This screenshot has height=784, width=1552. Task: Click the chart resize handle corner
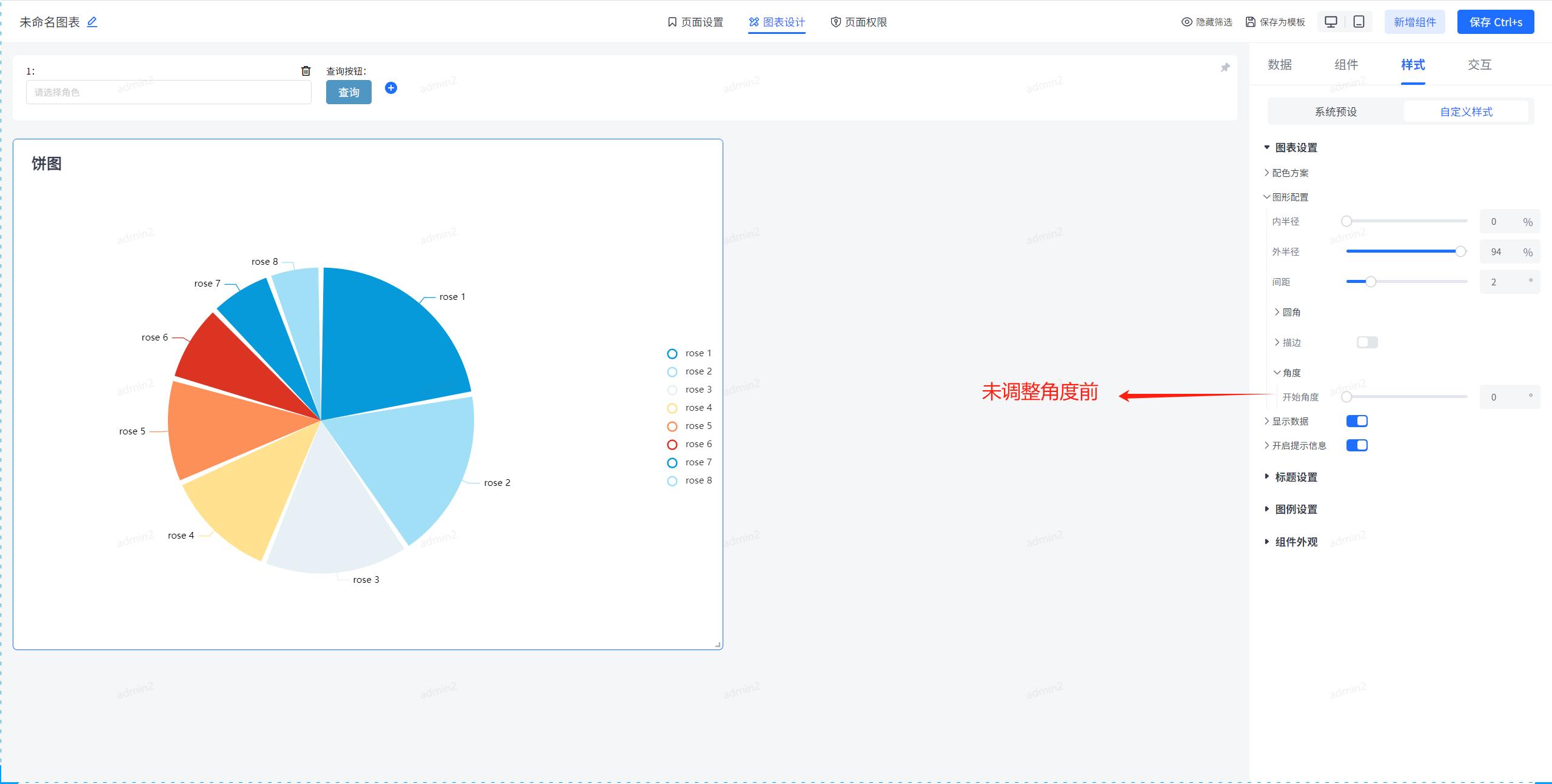point(718,645)
